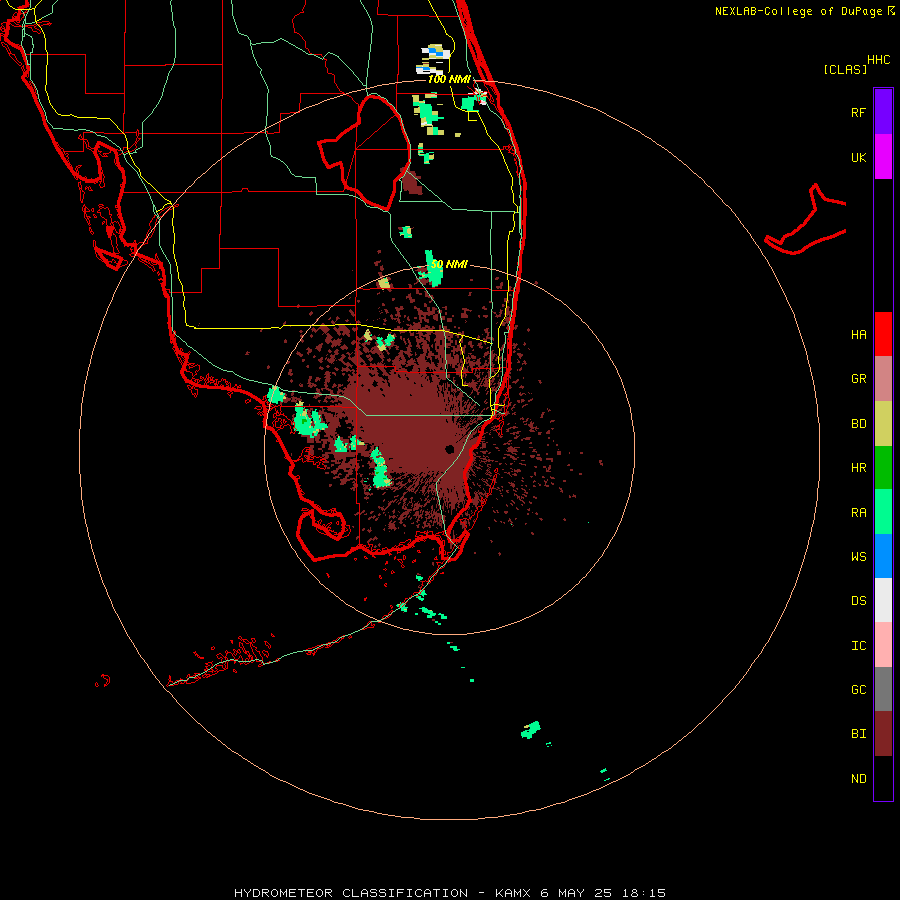Click the 'GC' legend label
Screen dimensions: 900x900
858,689
